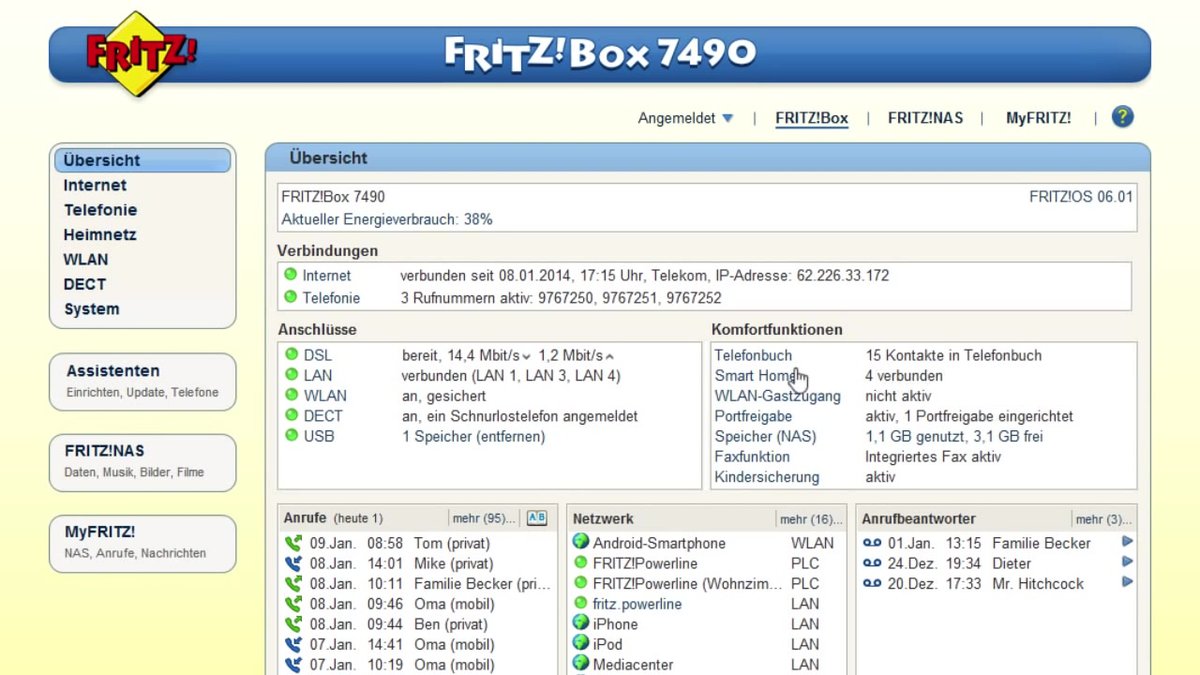The height and width of the screenshot is (675, 1200).
Task: Select WLAN in the left navigation
Action: (86, 259)
